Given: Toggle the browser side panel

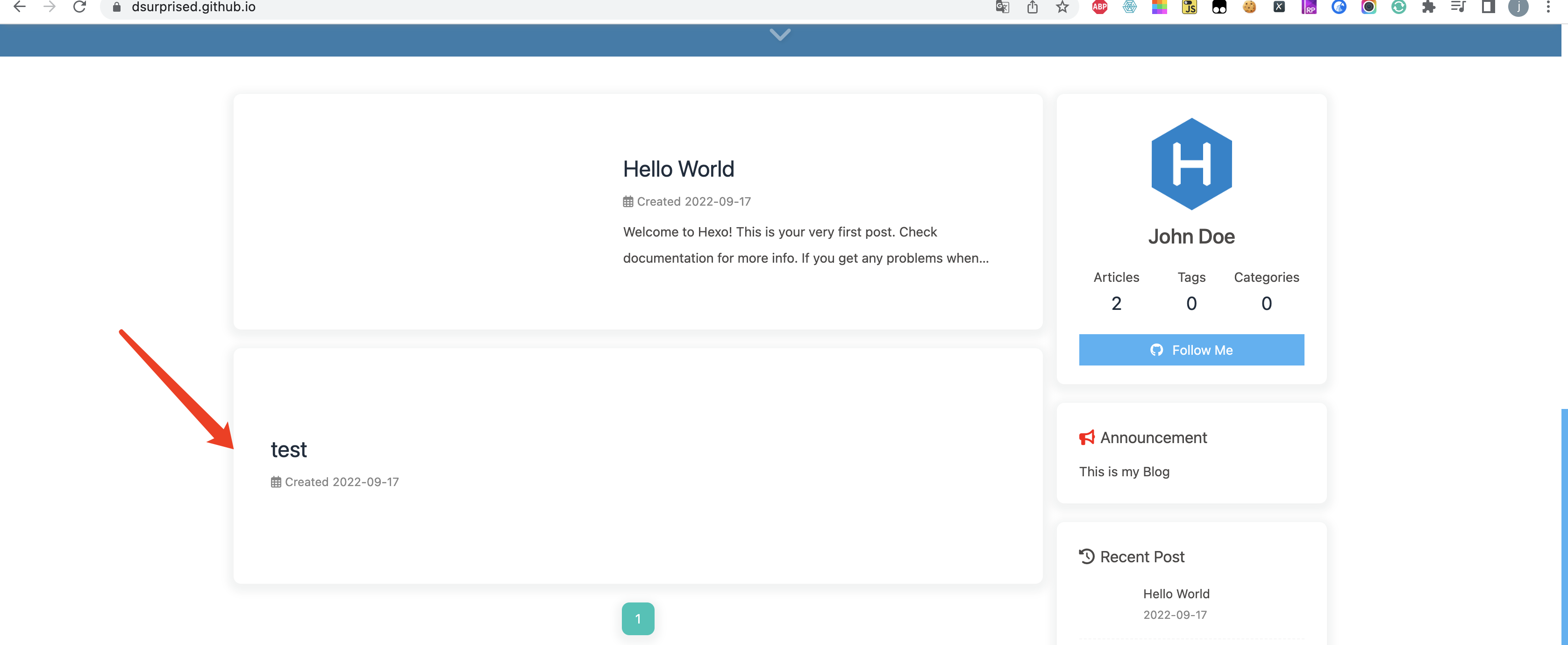Looking at the screenshot, I should 1488,7.
